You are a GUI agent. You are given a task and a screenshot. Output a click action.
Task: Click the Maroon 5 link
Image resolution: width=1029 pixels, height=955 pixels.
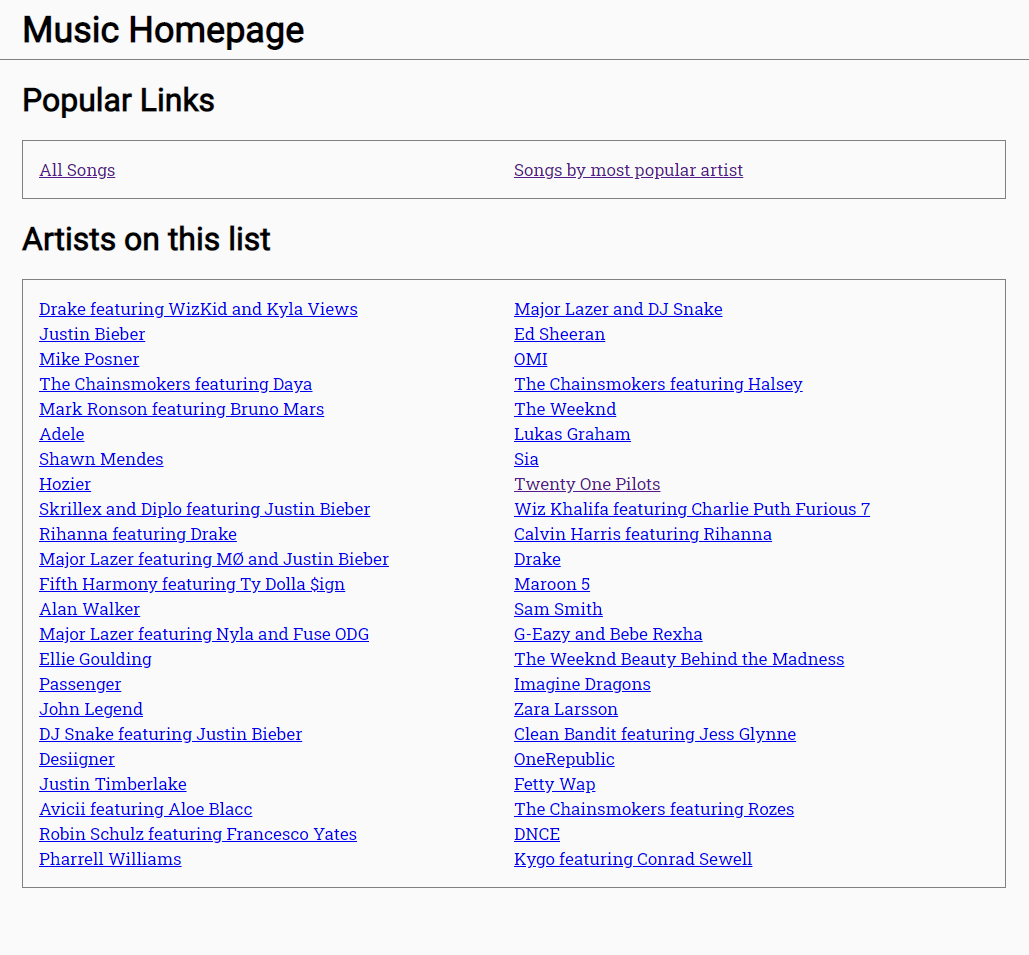coord(552,584)
